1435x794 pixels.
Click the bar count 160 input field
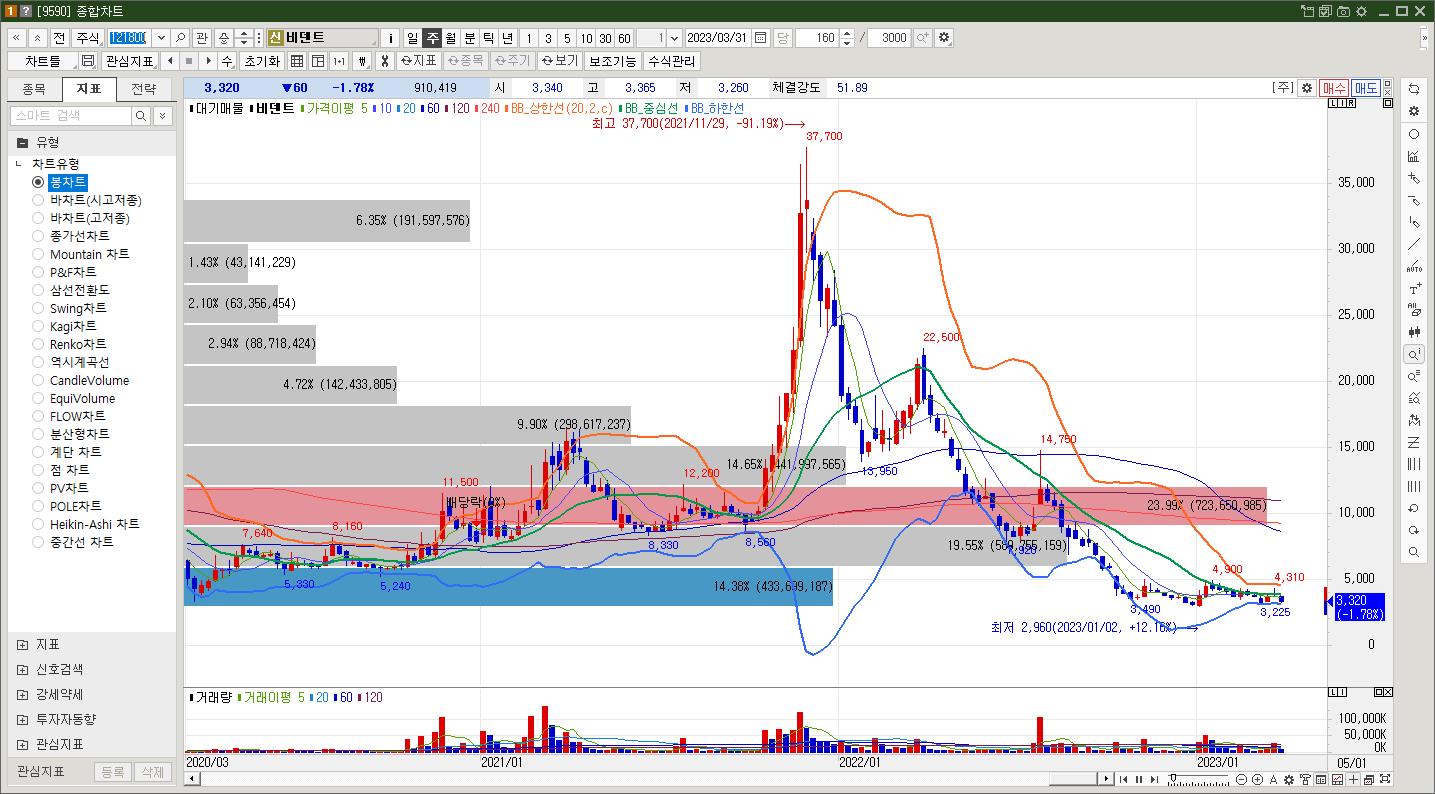pyautogui.click(x=818, y=38)
